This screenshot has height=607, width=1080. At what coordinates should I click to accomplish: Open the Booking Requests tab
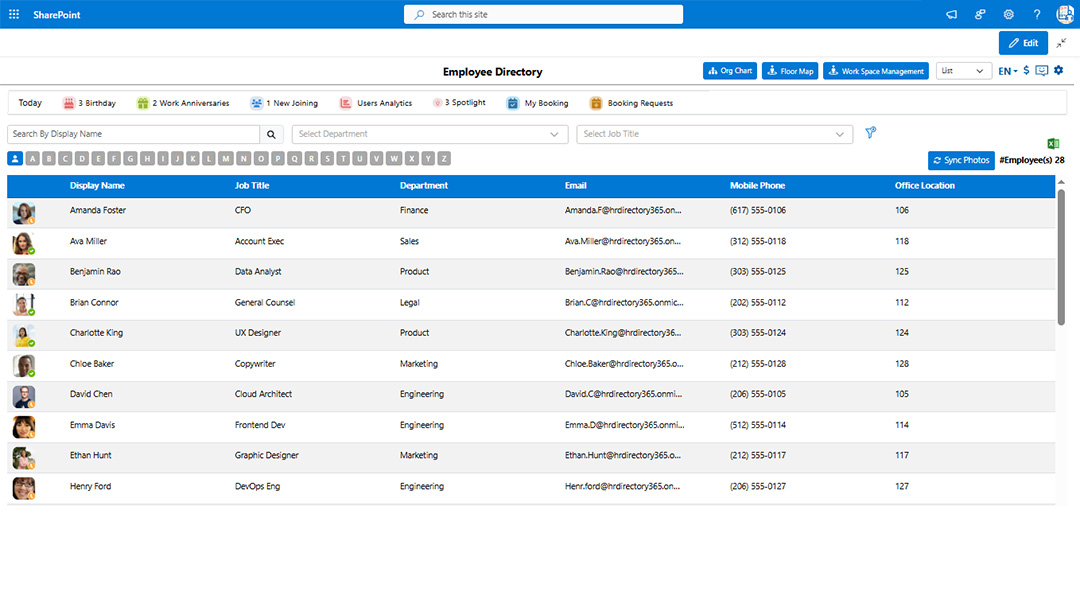631,102
